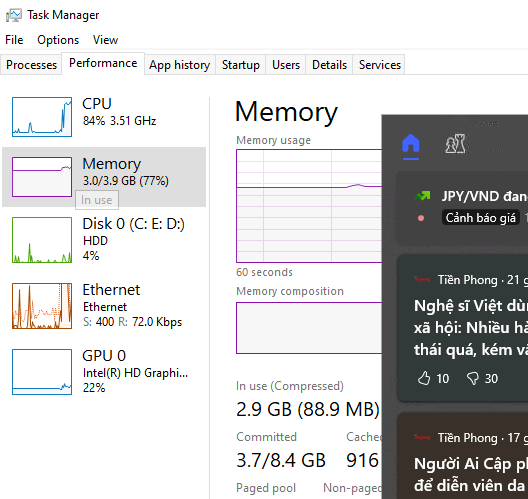Click the green JPY/VND trend arrow icon

[423, 196]
